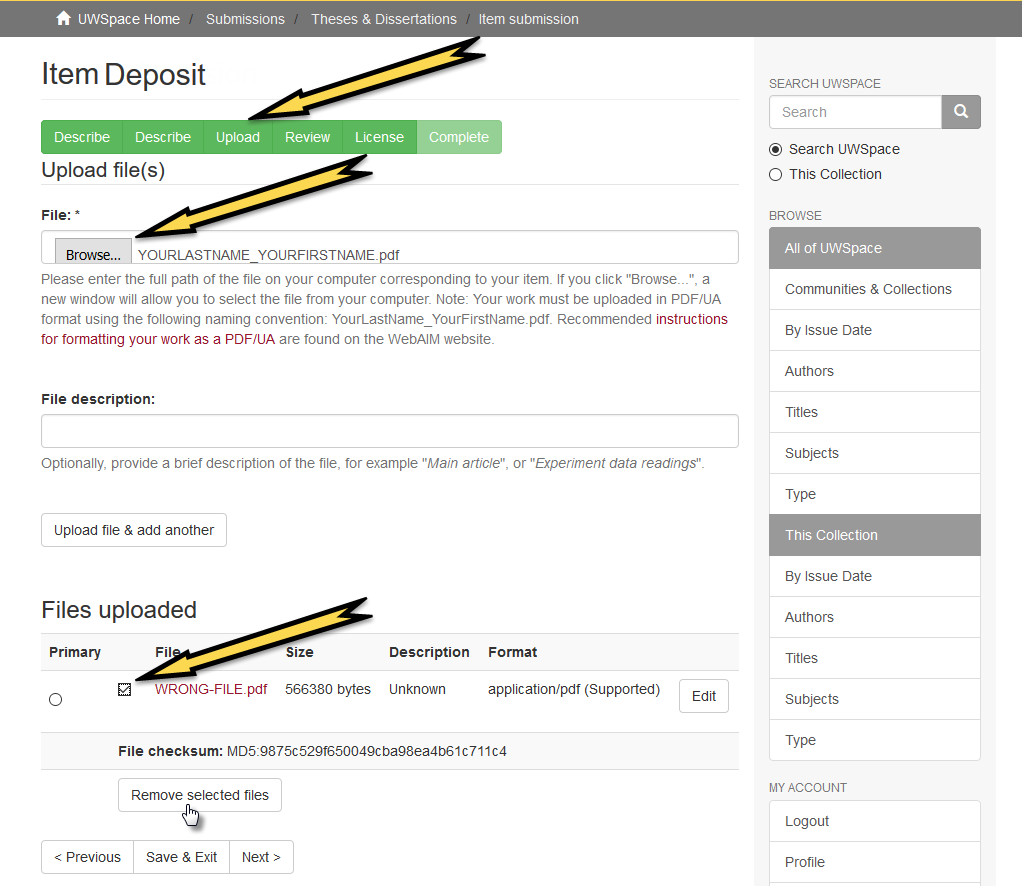This screenshot has height=886, width=1022.
Task: Click Remove selected files
Action: tap(199, 794)
